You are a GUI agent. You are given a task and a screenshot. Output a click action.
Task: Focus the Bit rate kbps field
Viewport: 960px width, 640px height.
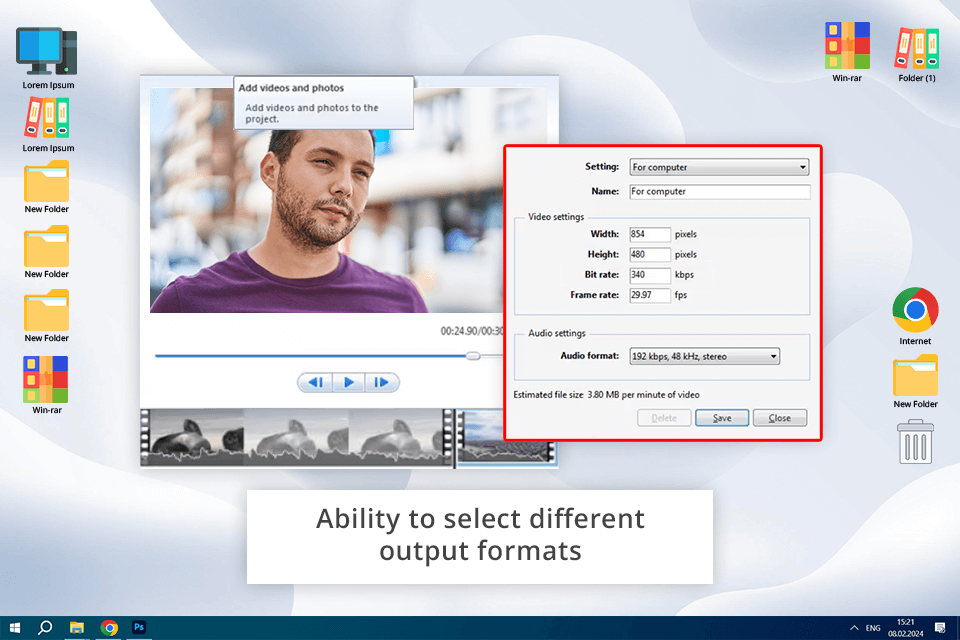click(650, 274)
